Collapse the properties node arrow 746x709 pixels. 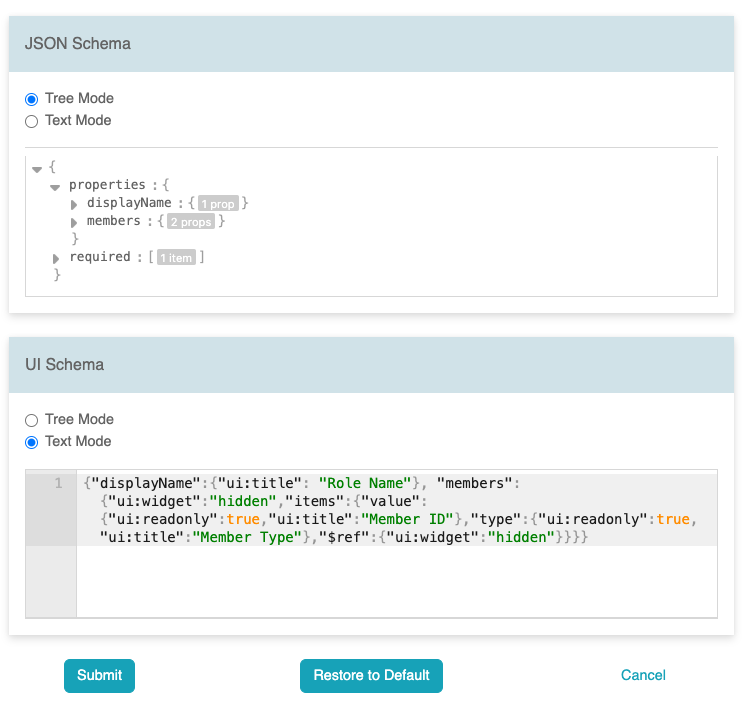[55, 187]
